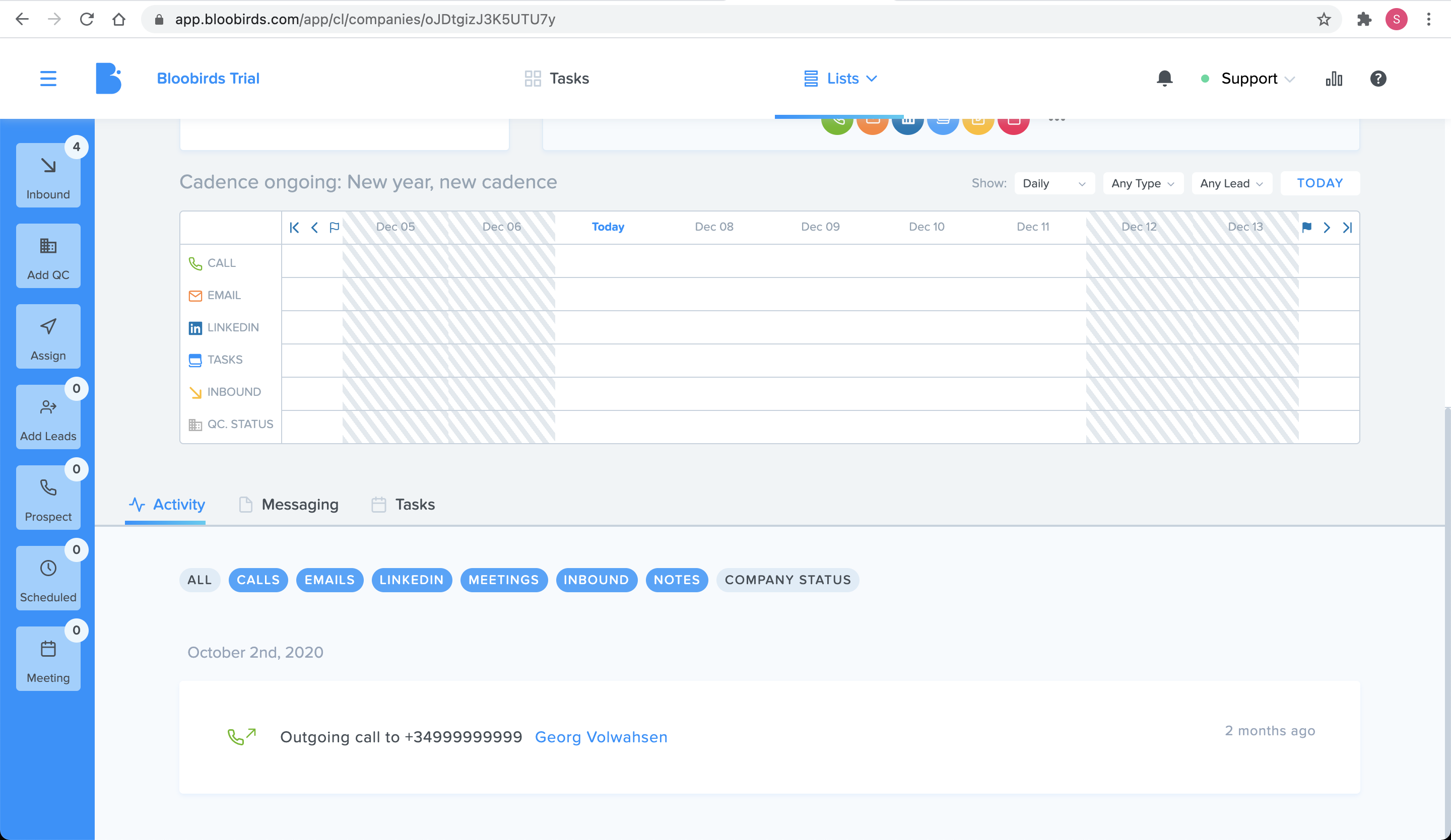
Task: Jump to last cadence date
Action: [x=1347, y=227]
